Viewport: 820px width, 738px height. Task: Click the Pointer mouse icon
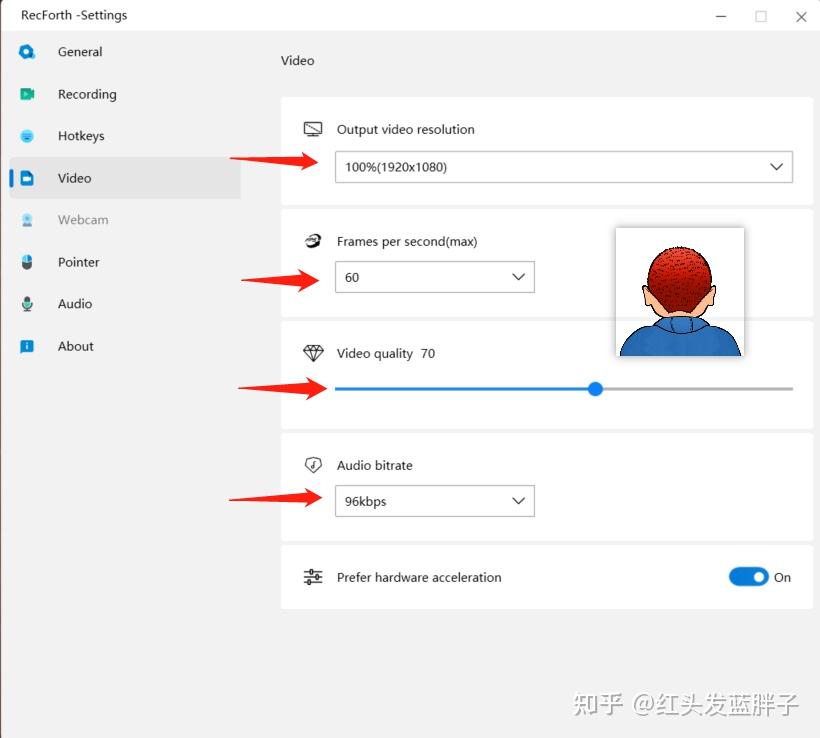coord(27,262)
